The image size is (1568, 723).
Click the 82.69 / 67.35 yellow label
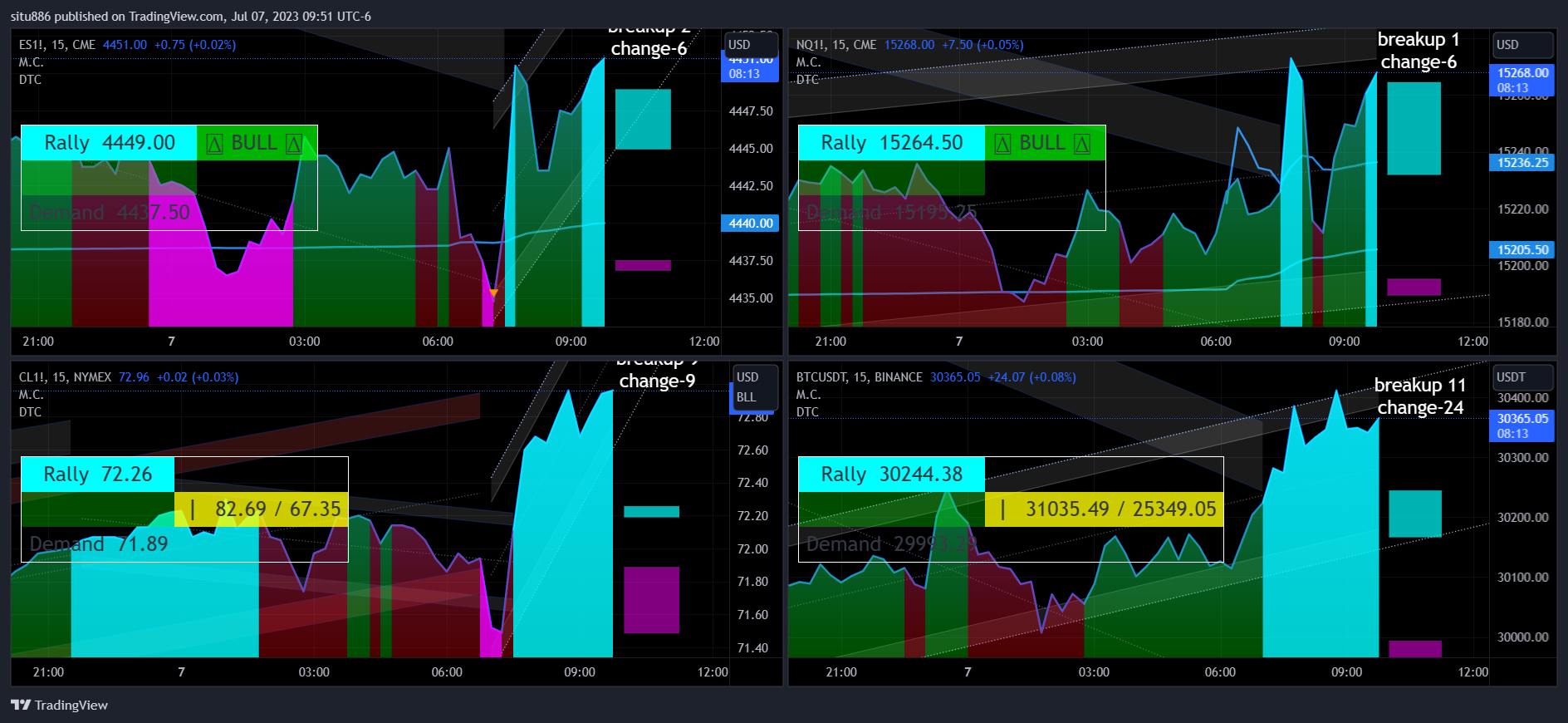point(261,509)
